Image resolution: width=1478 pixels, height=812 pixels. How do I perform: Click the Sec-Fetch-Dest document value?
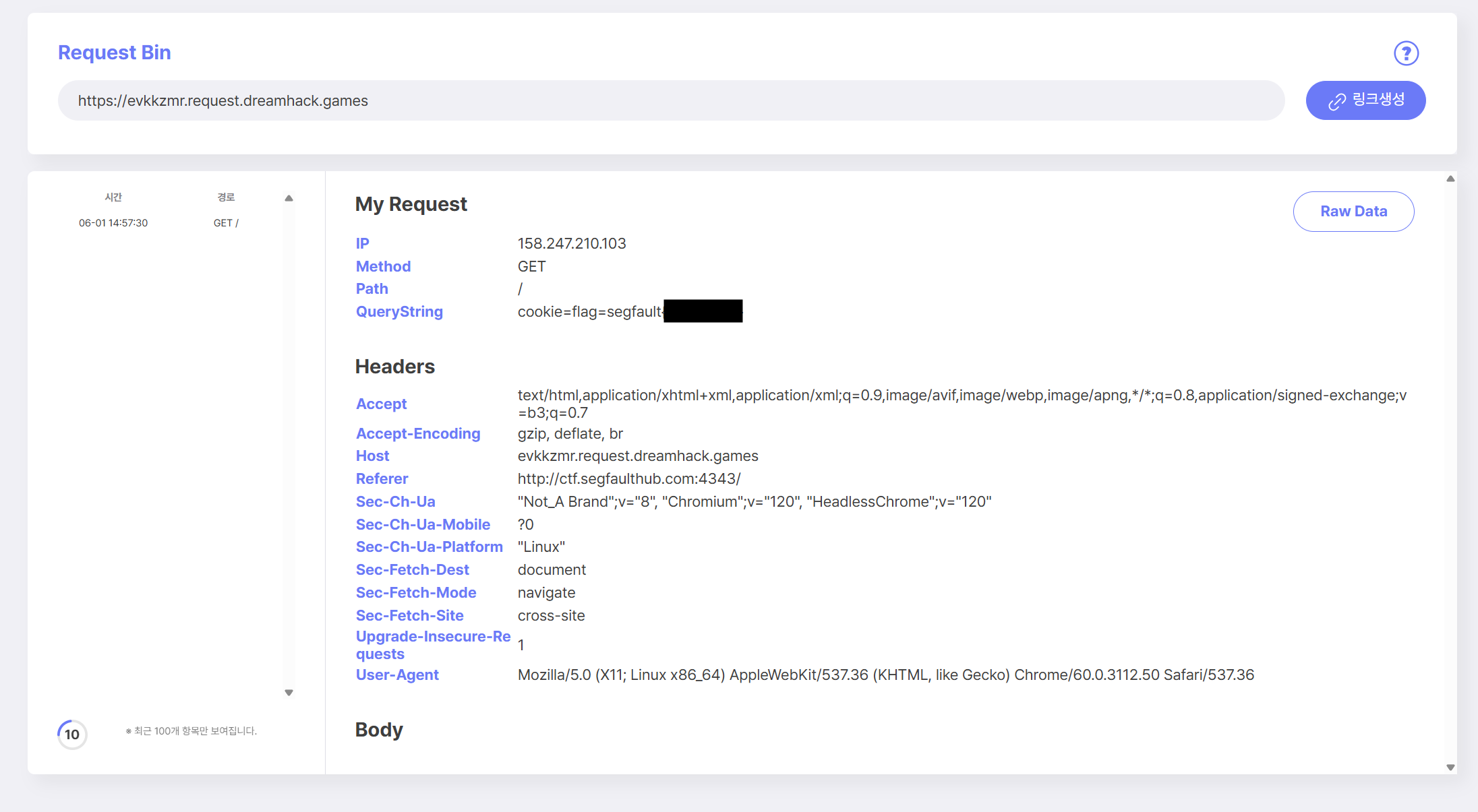pyautogui.click(x=552, y=569)
